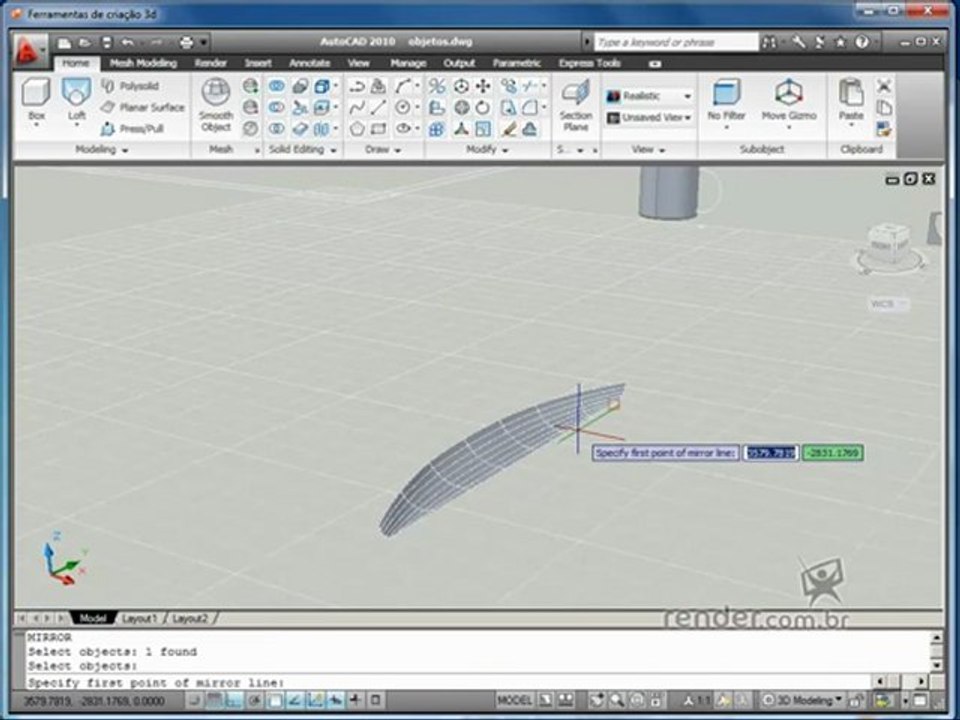Click the Rotate tool in Modify panel
960x720 pixels.
click(x=483, y=108)
